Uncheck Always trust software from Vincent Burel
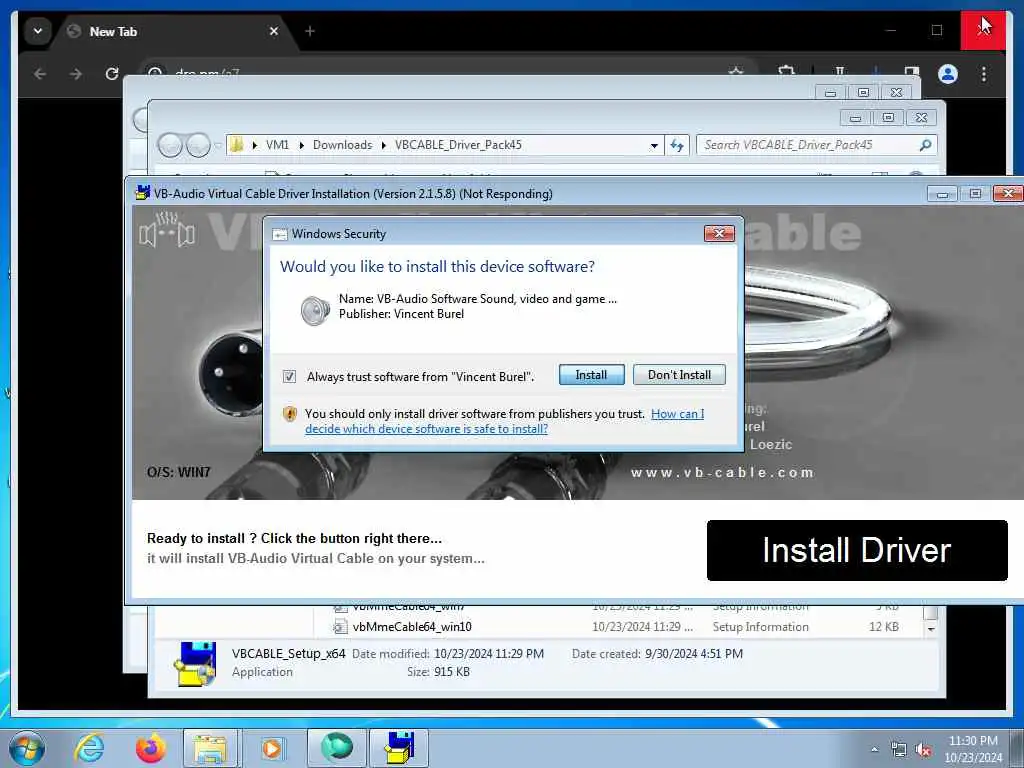1024x768 pixels. coord(289,376)
